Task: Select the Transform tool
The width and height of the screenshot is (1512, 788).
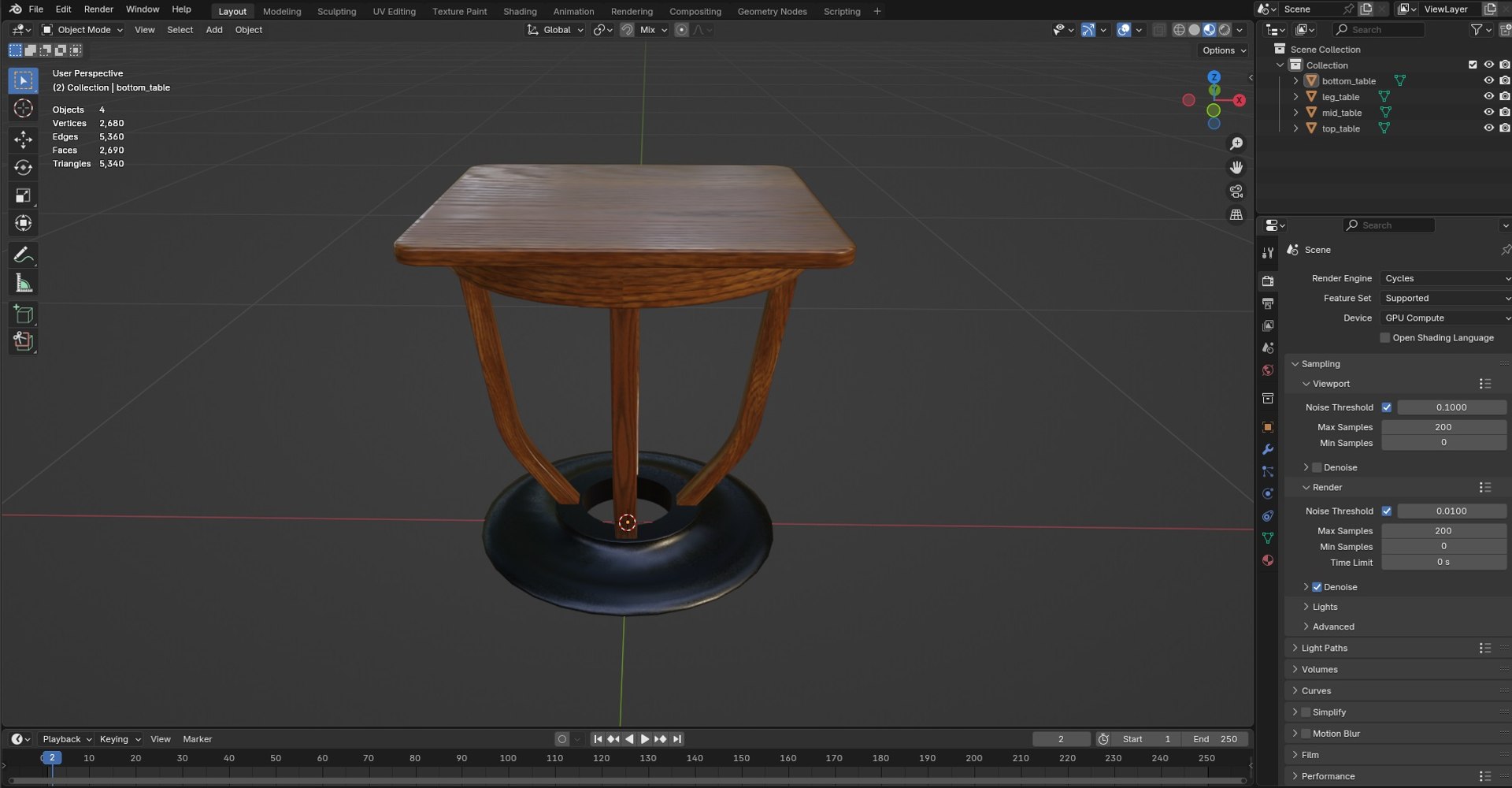Action: click(23, 223)
